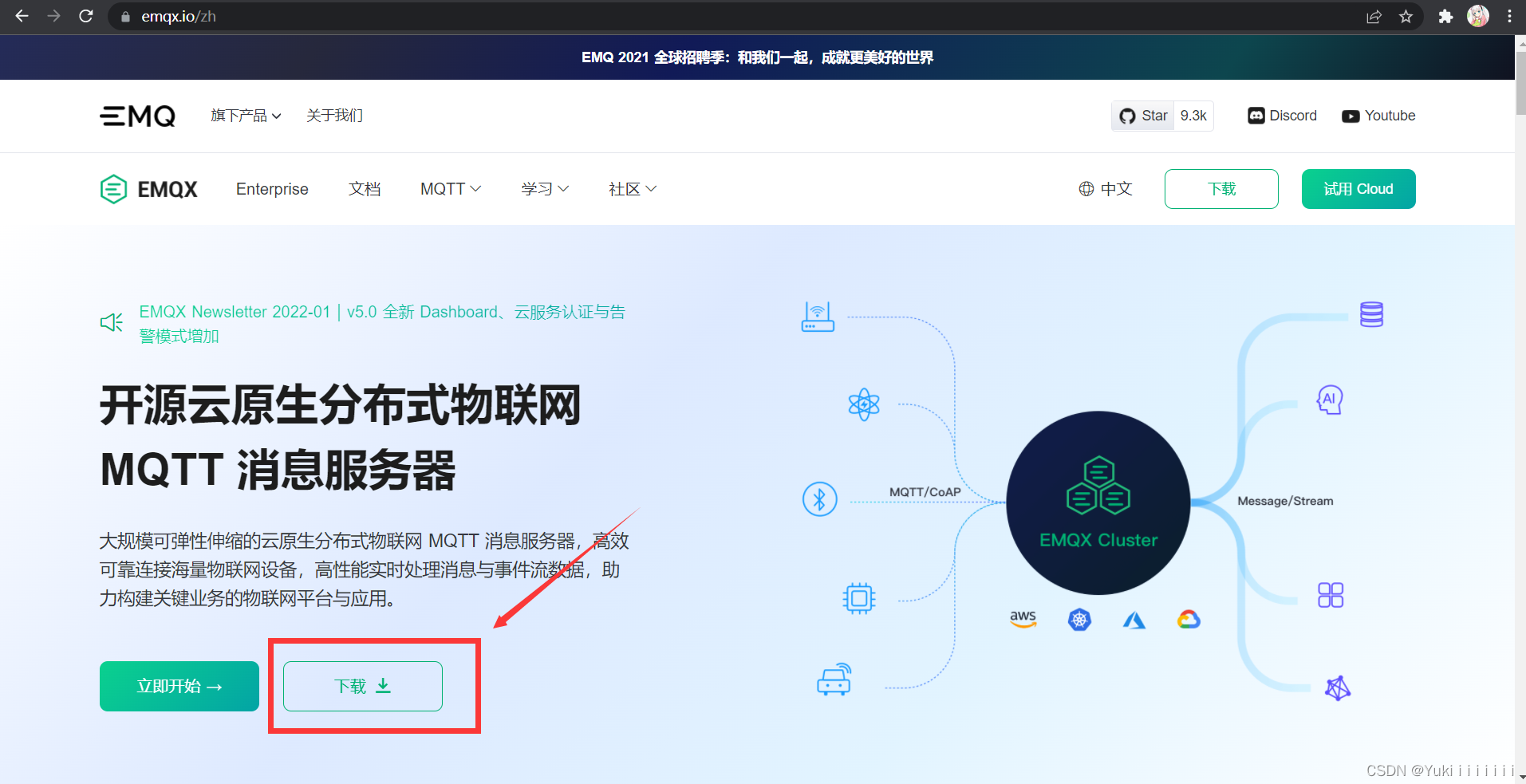Screen dimensions: 1526x784
Task: Expand the MQTT dropdown menu
Action: tap(451, 189)
